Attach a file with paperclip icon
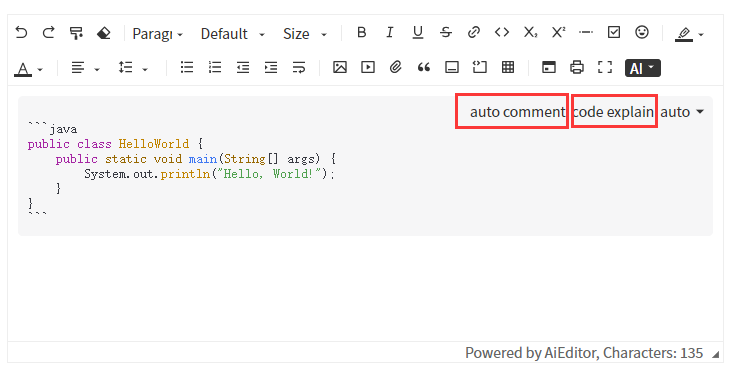This screenshot has height=382, width=747. 395,67
